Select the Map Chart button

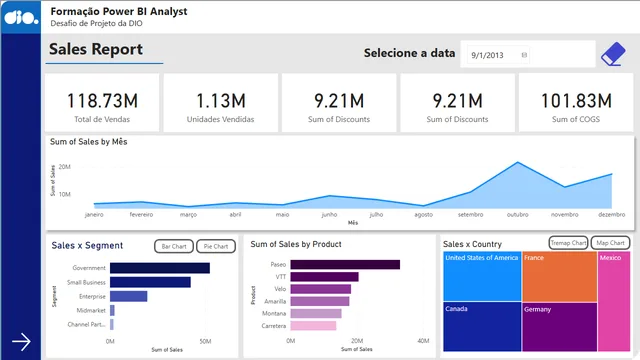(610, 242)
